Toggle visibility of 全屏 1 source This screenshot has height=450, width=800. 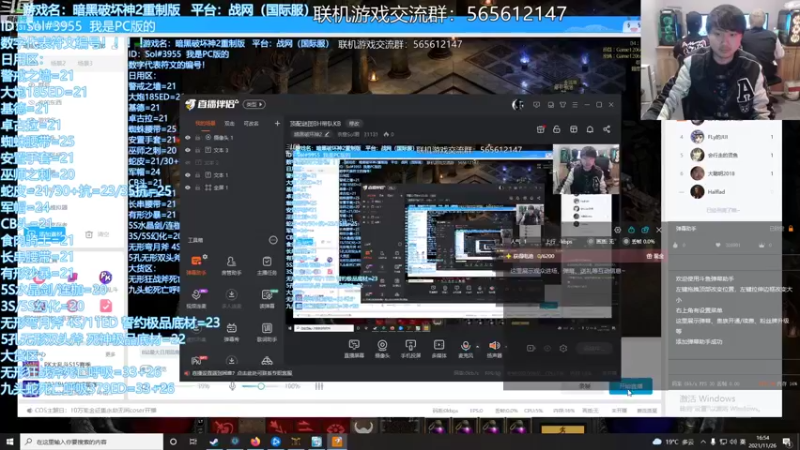[x=188, y=188]
